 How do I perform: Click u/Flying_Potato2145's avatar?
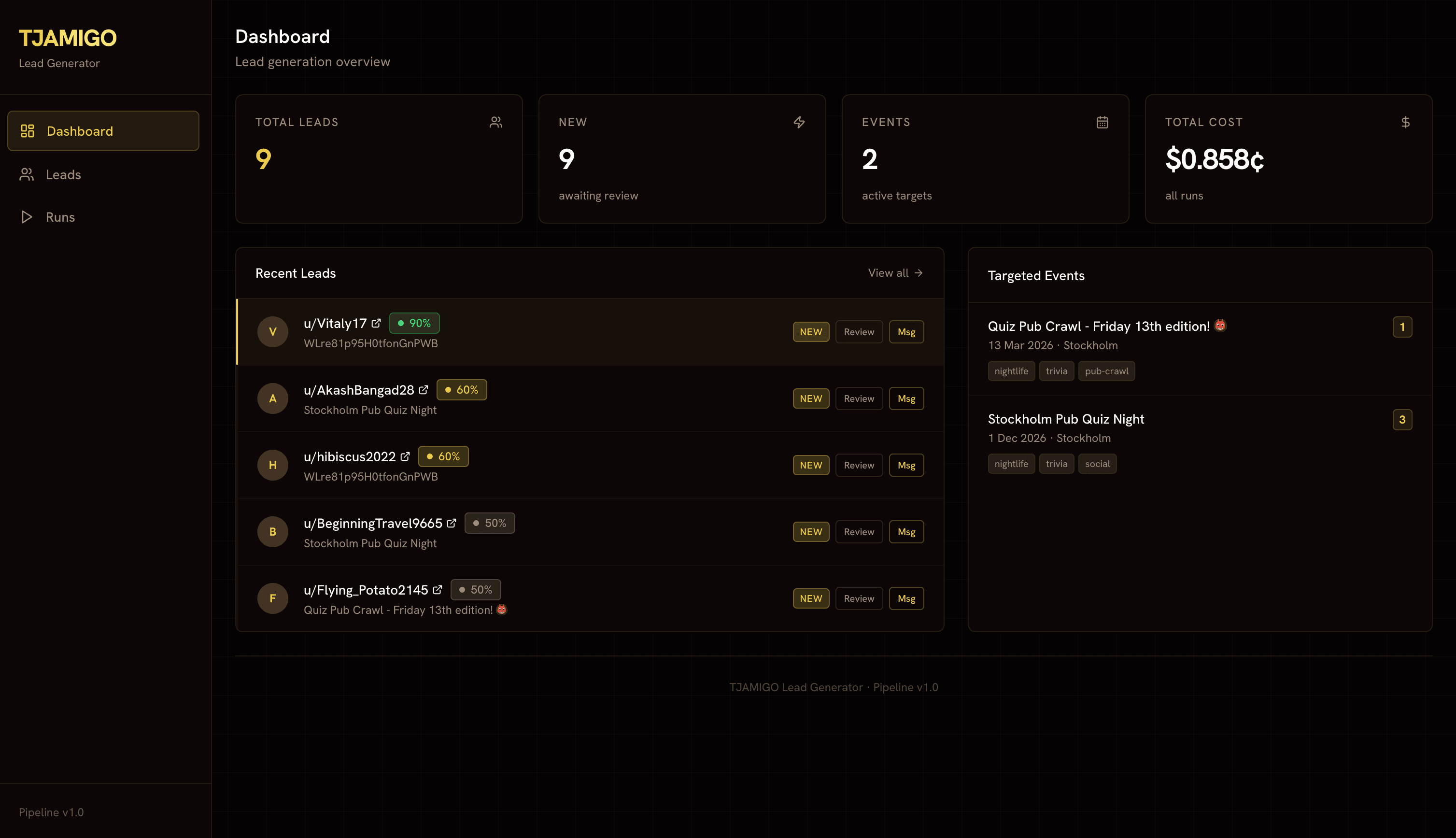[x=272, y=598]
